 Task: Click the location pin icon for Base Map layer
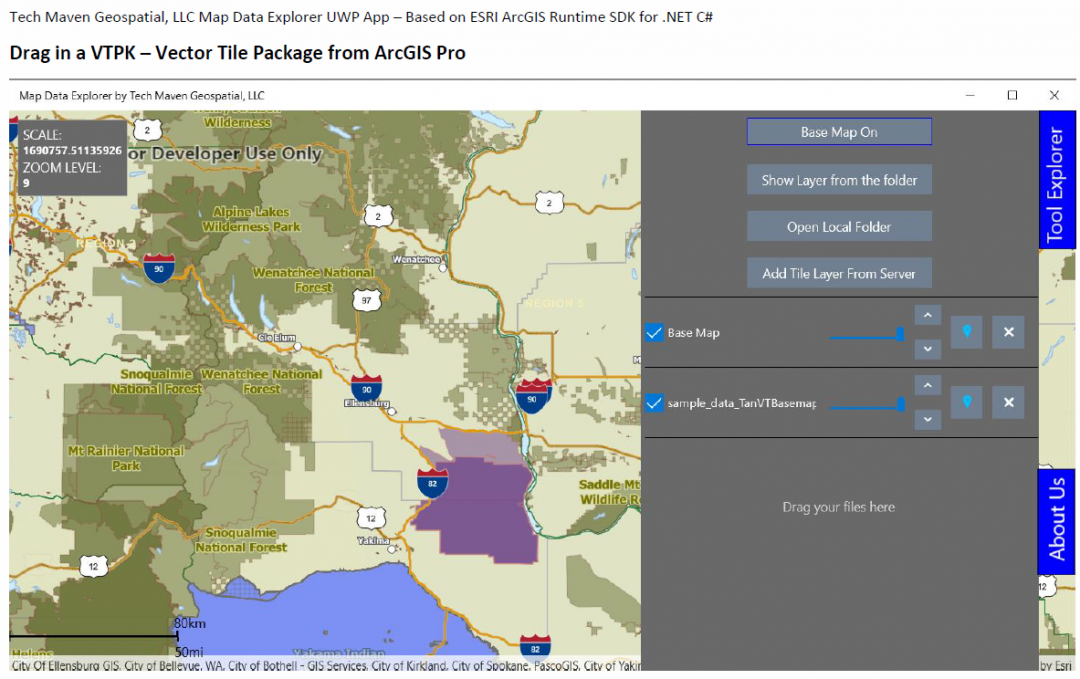(966, 332)
